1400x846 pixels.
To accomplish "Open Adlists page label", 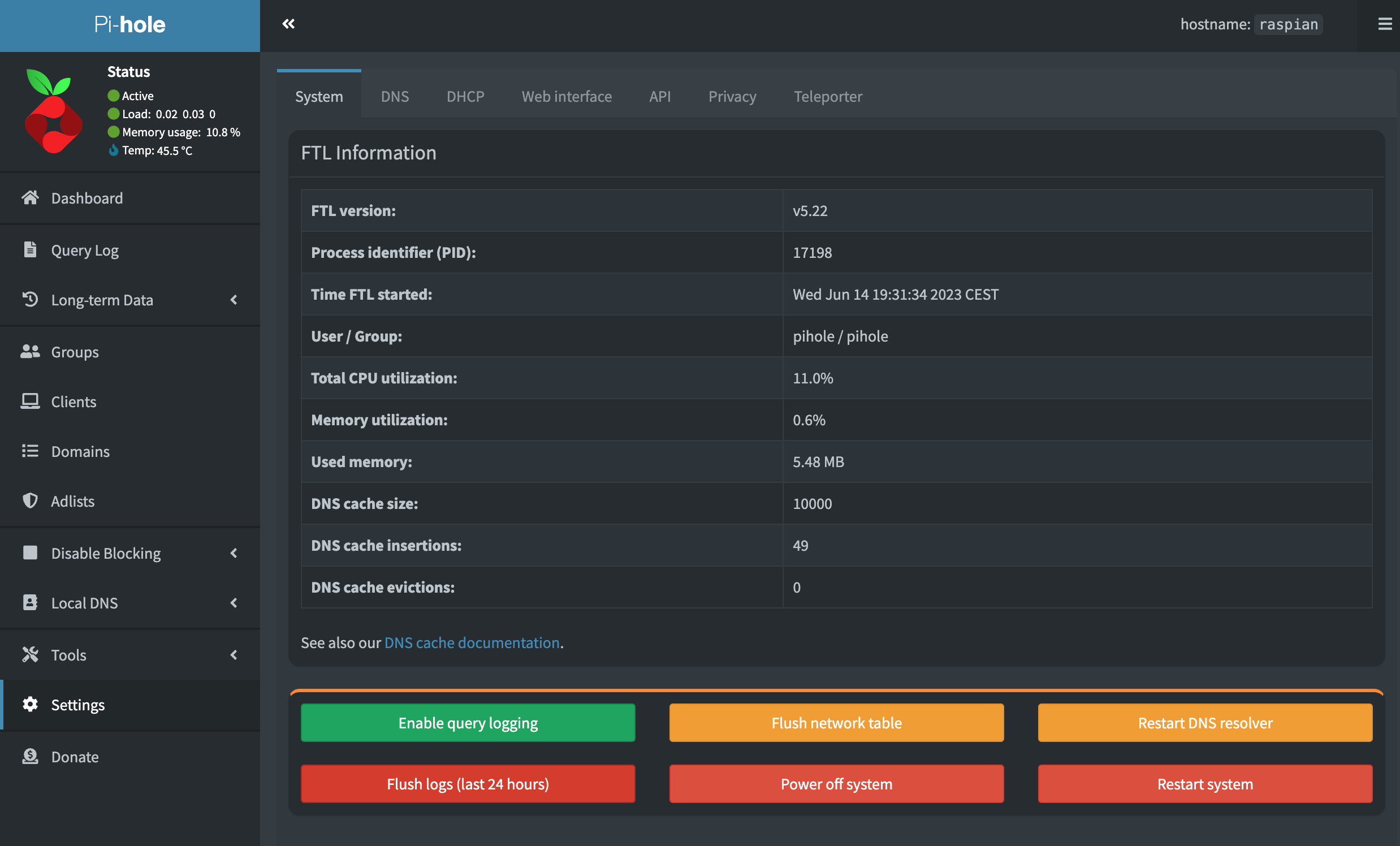I will tap(73, 500).
